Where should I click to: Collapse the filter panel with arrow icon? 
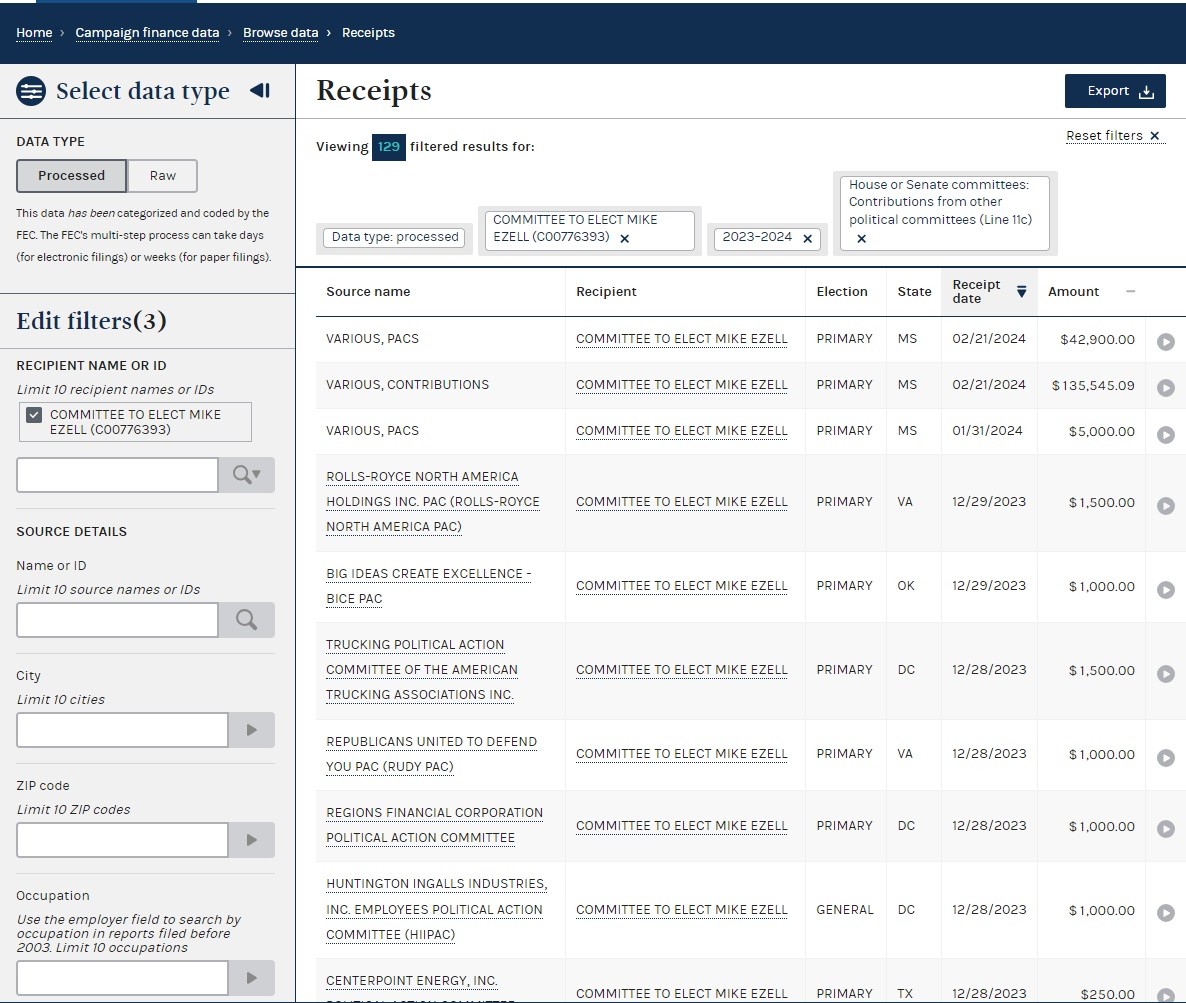(x=260, y=91)
